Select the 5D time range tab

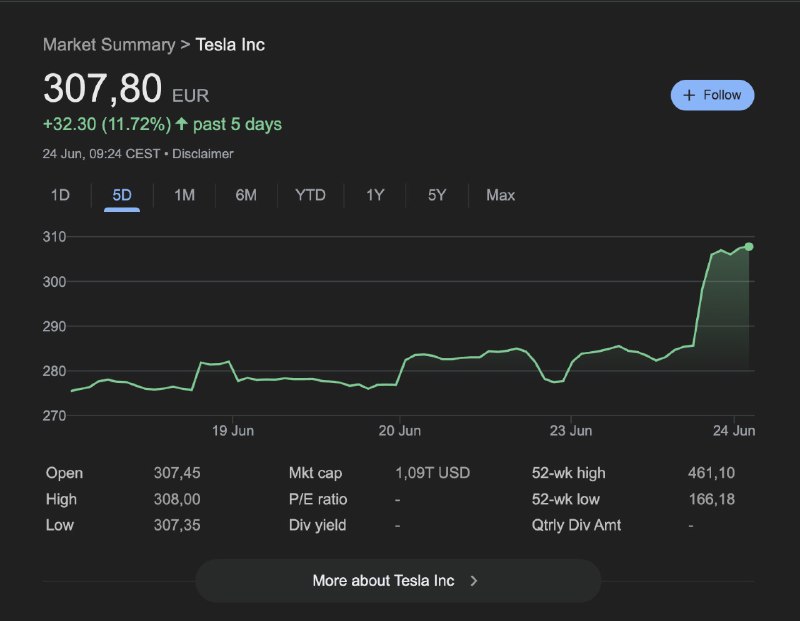click(122, 195)
